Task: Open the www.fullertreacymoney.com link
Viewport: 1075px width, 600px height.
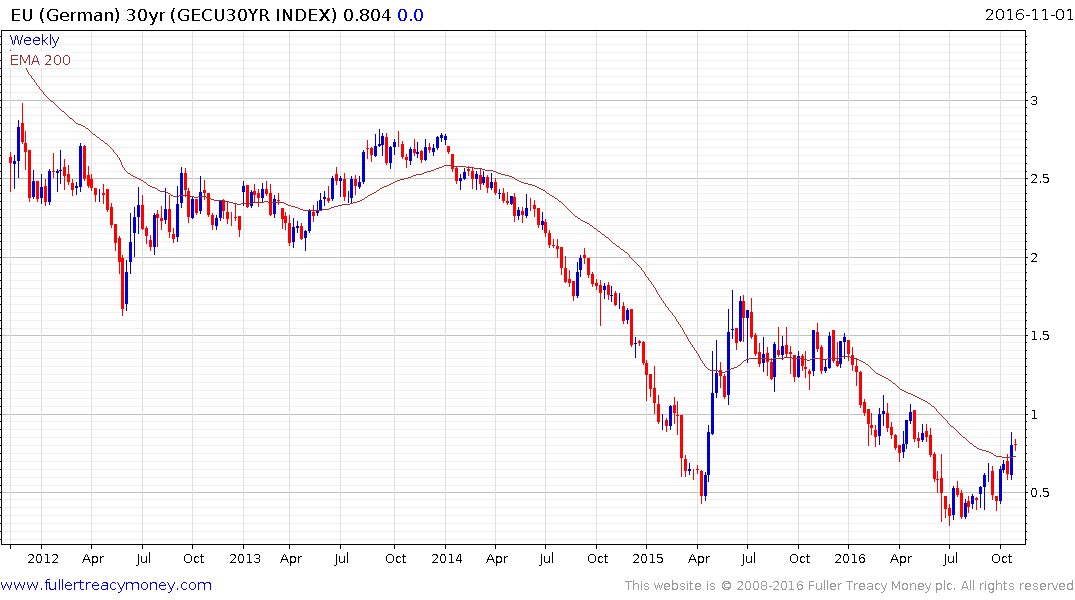Action: pyautogui.click(x=106, y=585)
